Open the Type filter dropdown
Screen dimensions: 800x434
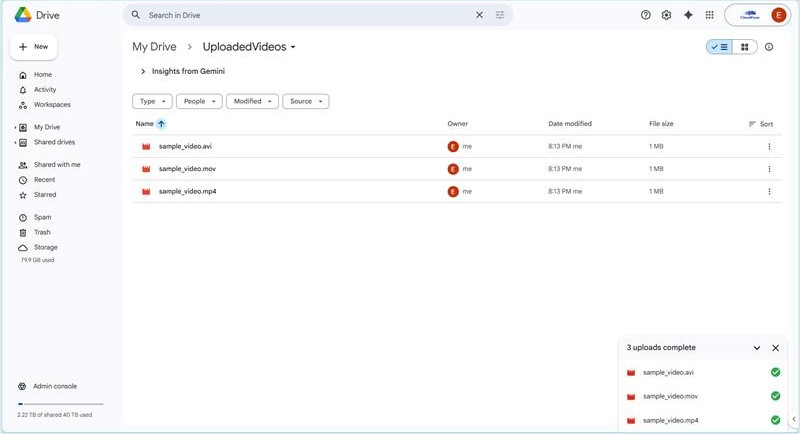point(152,101)
